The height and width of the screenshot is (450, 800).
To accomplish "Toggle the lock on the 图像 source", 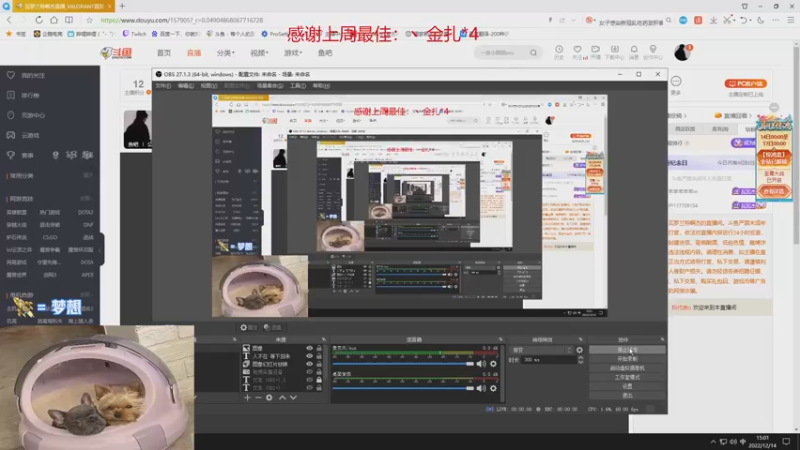I will pos(319,348).
